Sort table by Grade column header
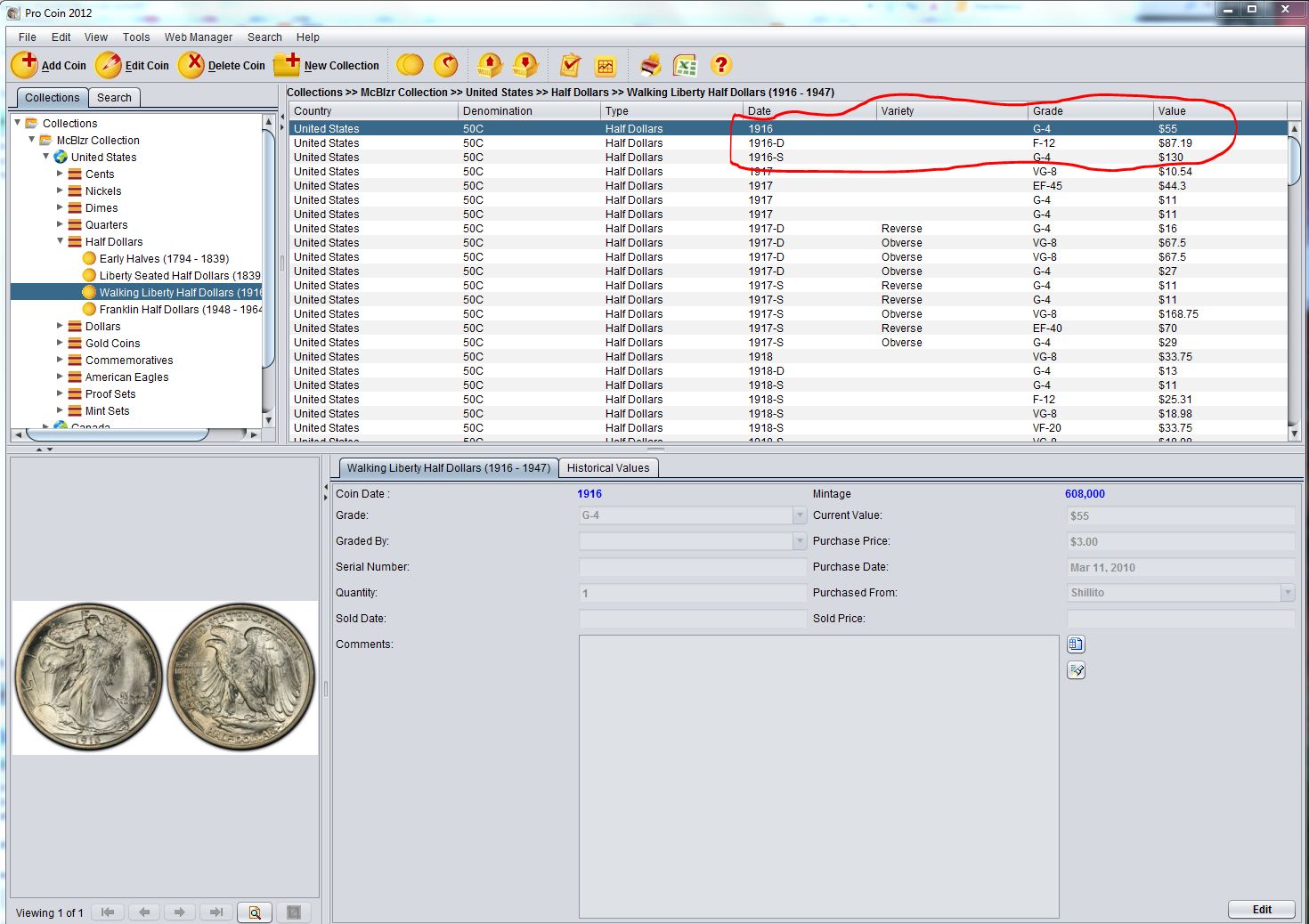The height and width of the screenshot is (924, 1309). click(1090, 111)
